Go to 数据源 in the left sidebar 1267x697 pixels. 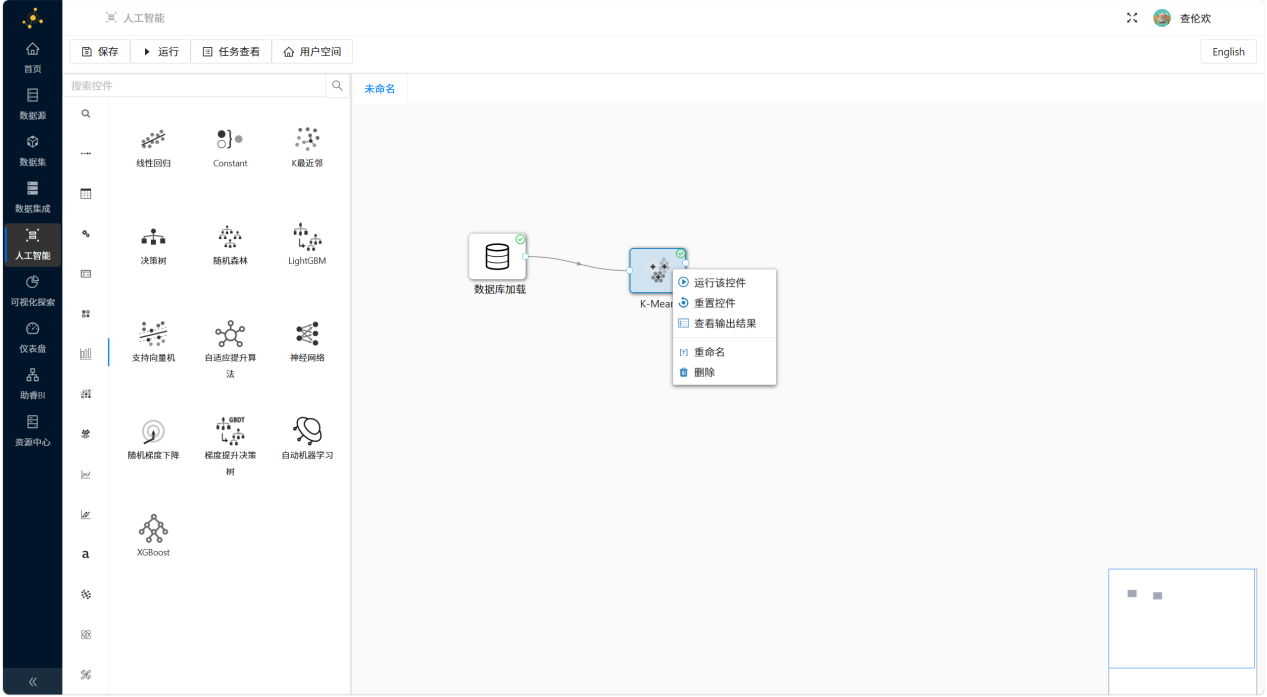click(32, 104)
